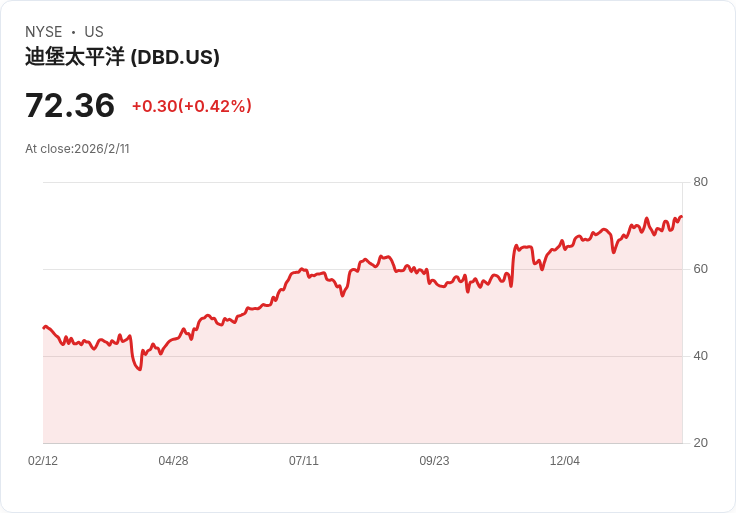This screenshot has width=736, height=513.
Task: Click the 07/11 date label on x-axis
Action: [304, 461]
